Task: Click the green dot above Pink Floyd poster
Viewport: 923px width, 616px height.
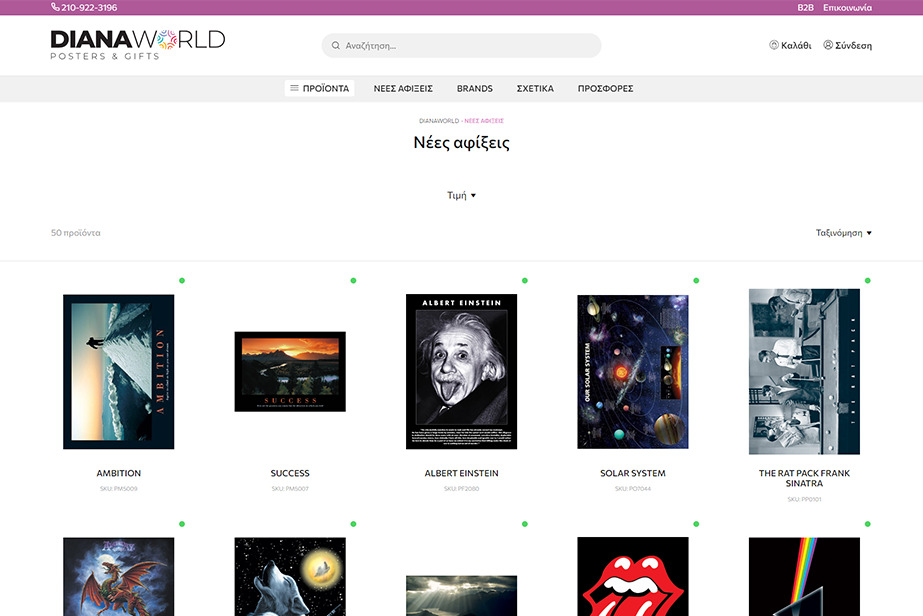Action: pyautogui.click(x=867, y=524)
